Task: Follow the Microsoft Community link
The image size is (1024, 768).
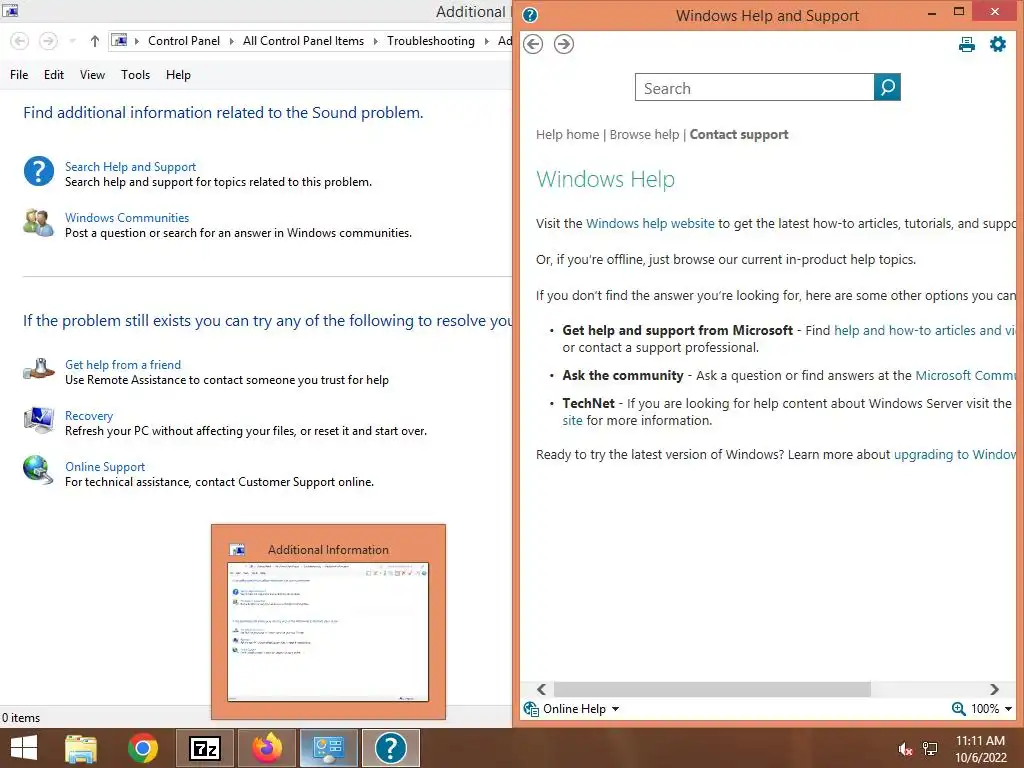Action: [x=966, y=376]
